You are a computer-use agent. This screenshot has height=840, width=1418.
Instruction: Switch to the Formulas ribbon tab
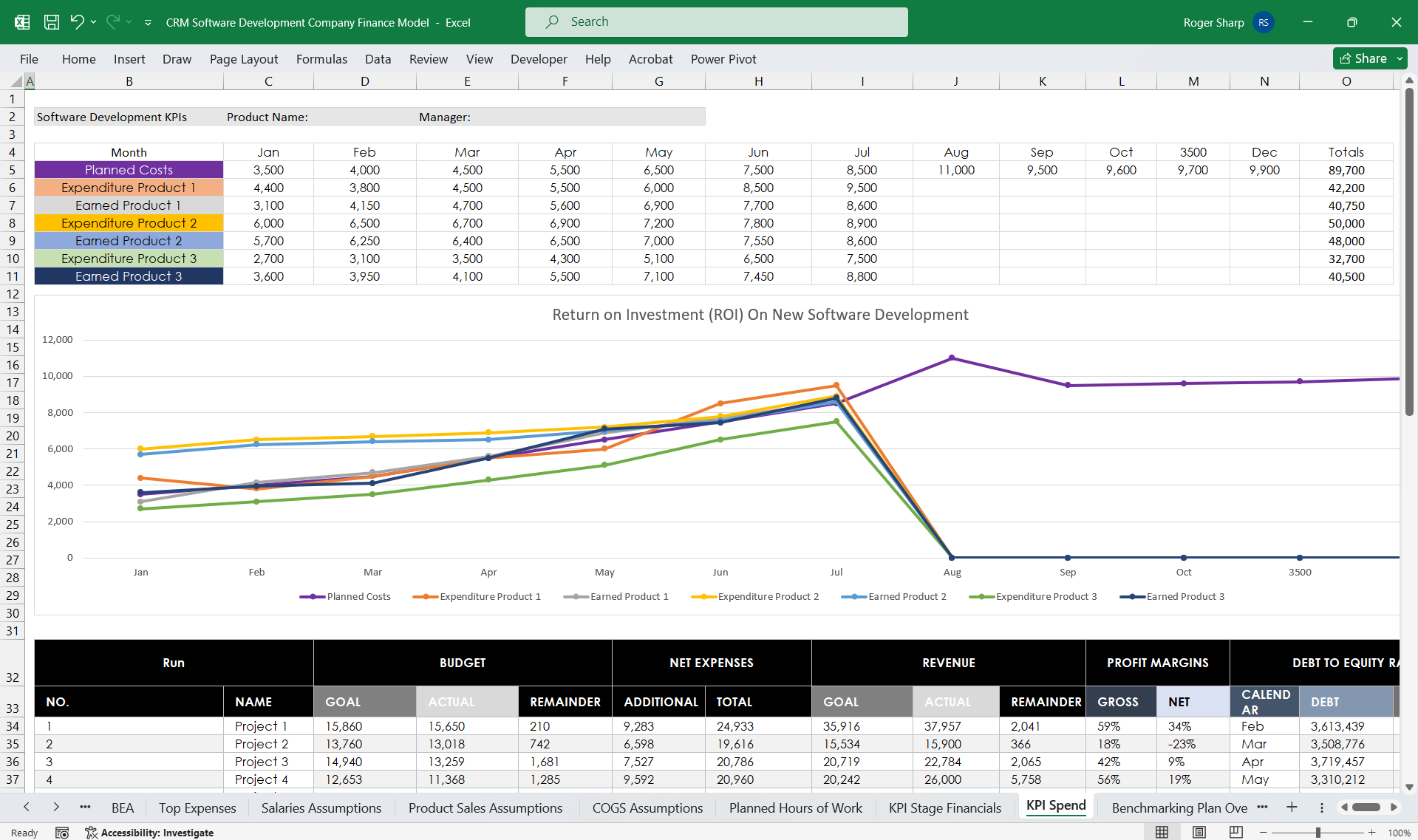[321, 59]
